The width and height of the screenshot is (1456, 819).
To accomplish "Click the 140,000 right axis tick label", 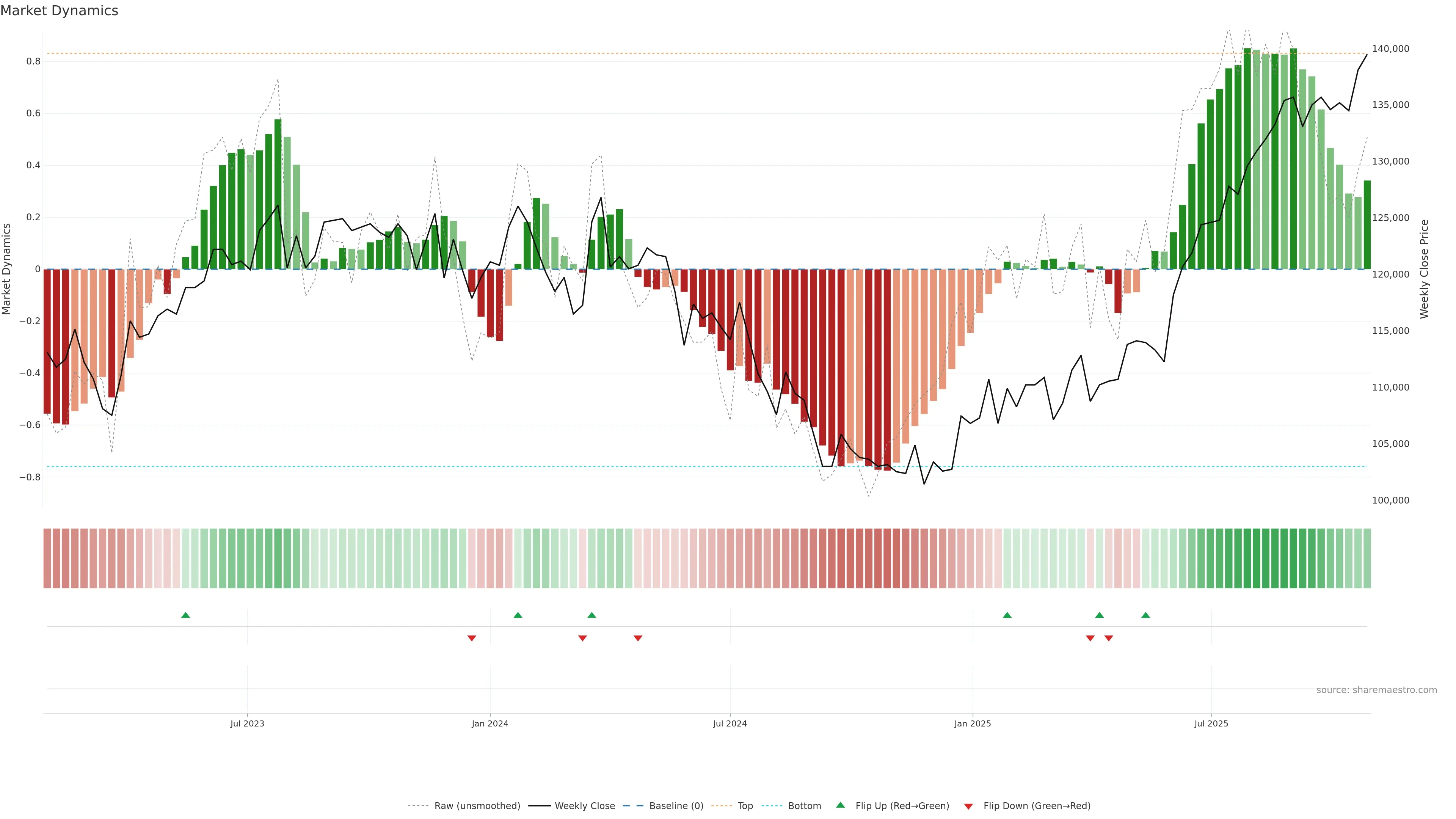I will 1390,49.
